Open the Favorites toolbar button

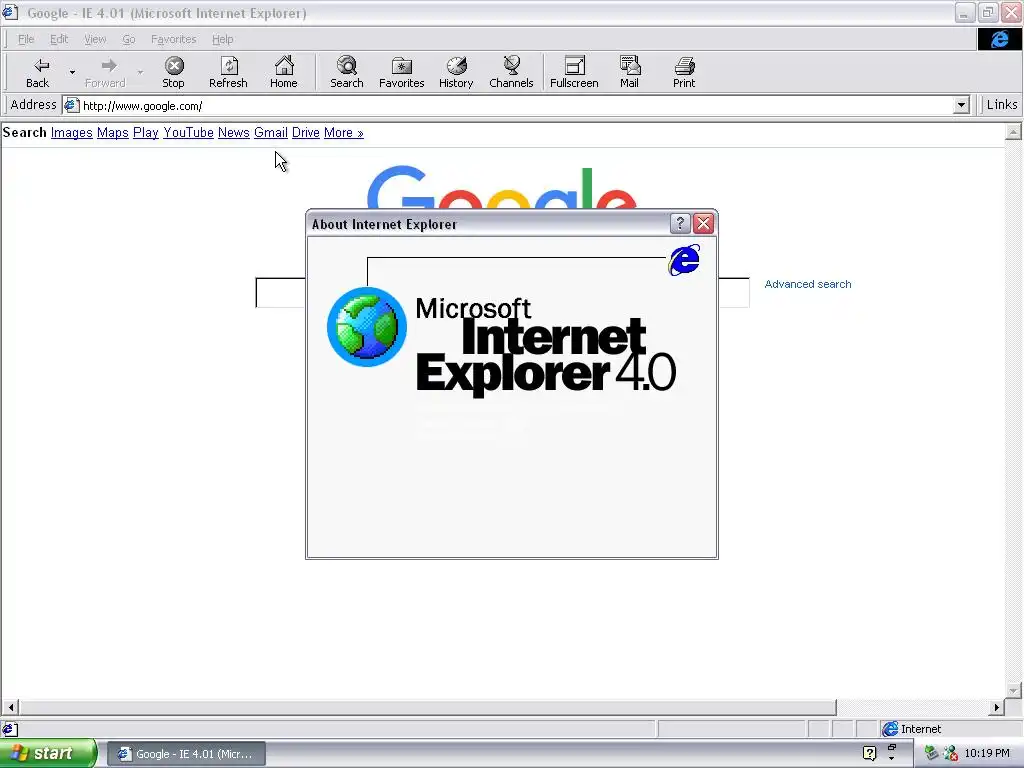coord(402,72)
